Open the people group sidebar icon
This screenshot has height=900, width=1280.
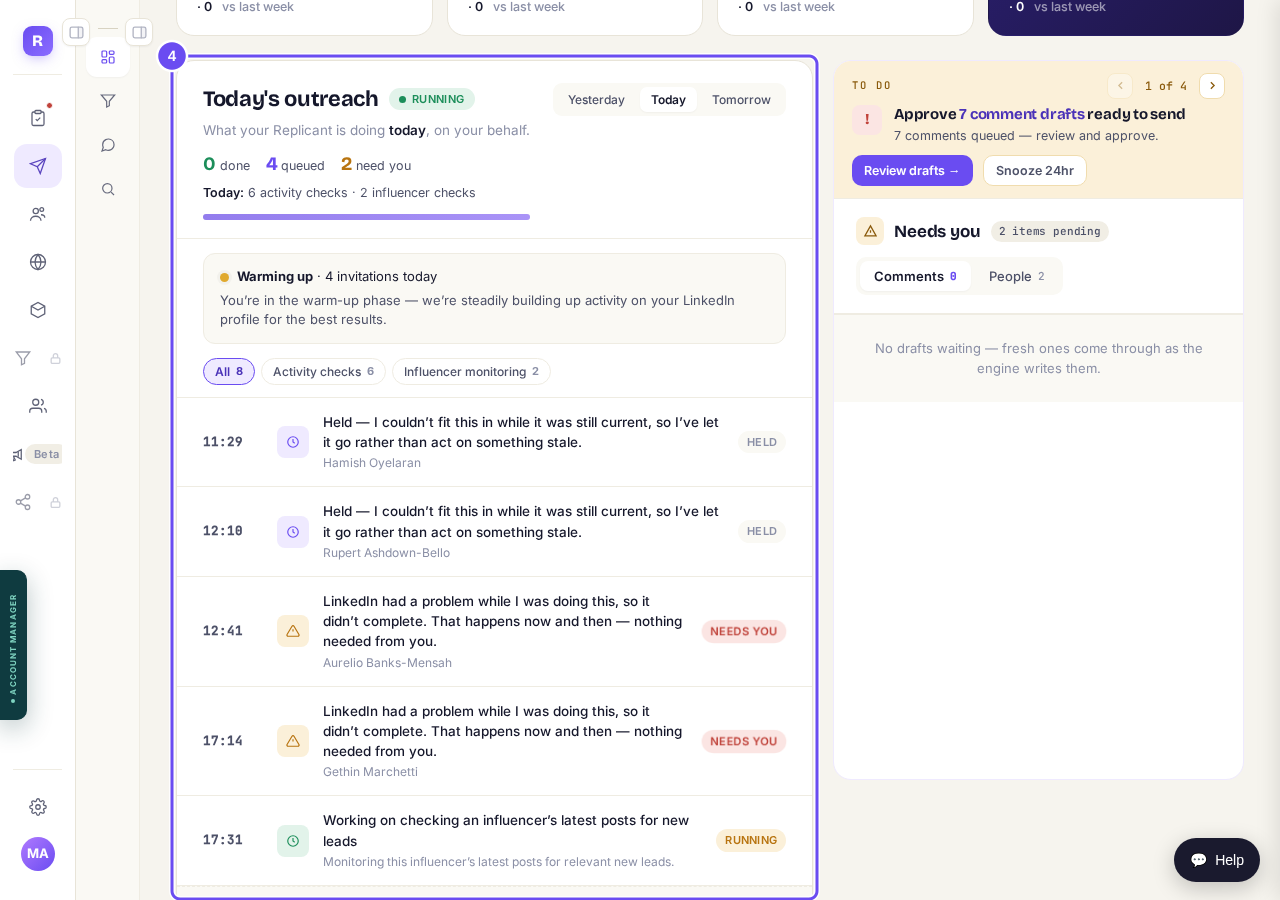tap(38, 214)
